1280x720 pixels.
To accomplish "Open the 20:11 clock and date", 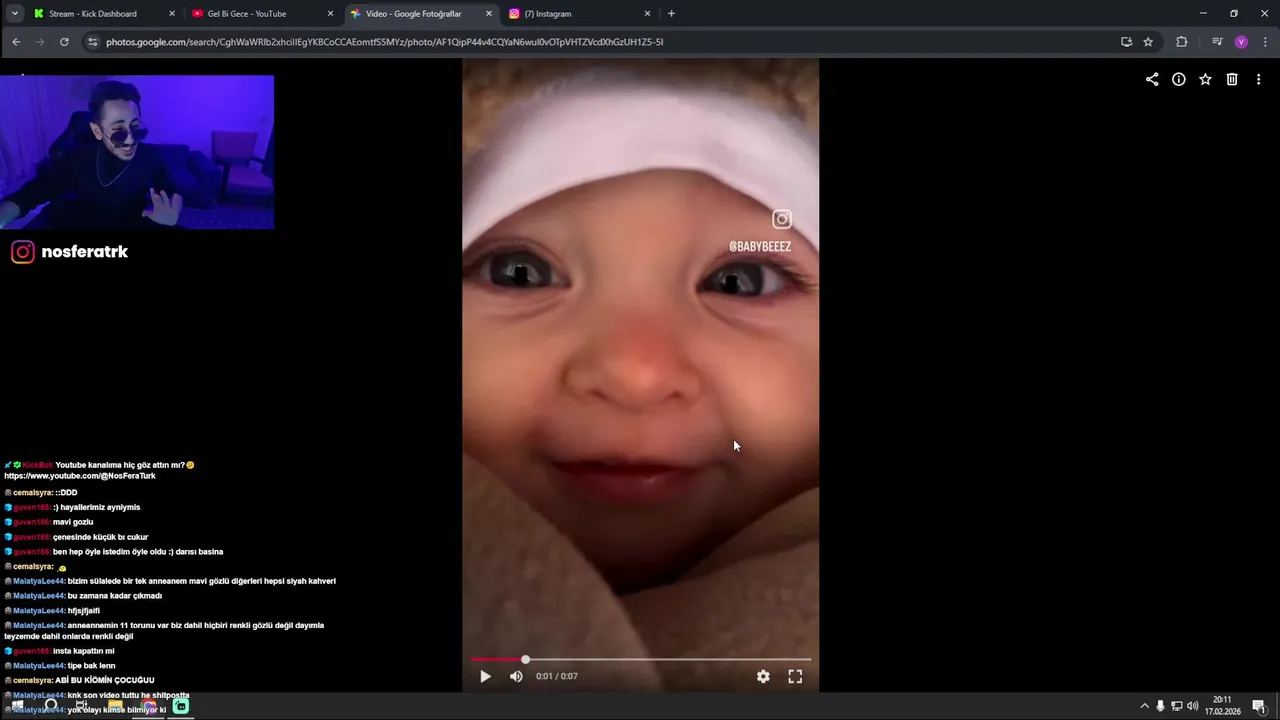I will click(x=1222, y=706).
